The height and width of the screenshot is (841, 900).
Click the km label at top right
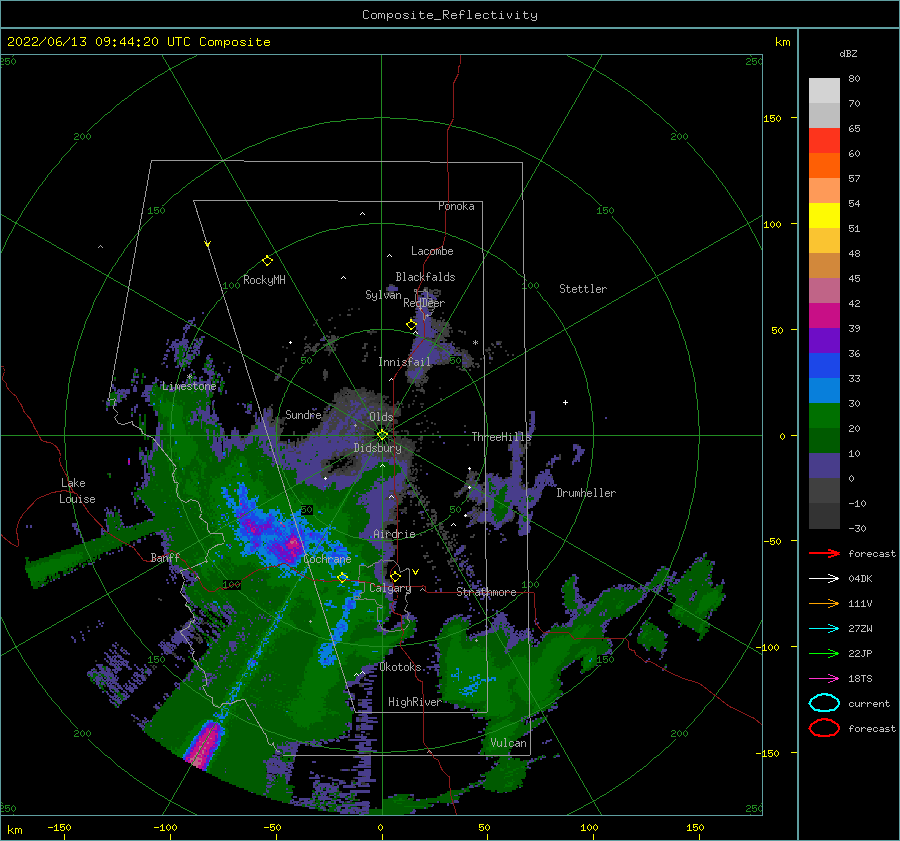coord(783,42)
